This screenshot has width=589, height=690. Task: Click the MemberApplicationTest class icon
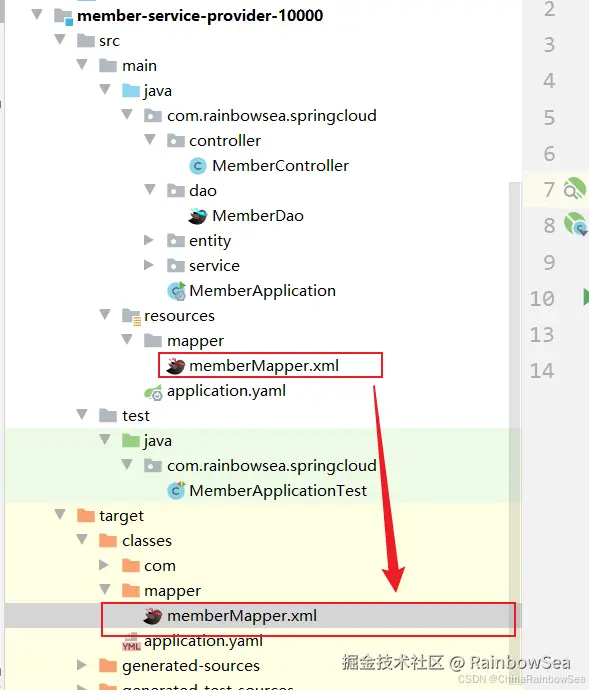[177, 491]
